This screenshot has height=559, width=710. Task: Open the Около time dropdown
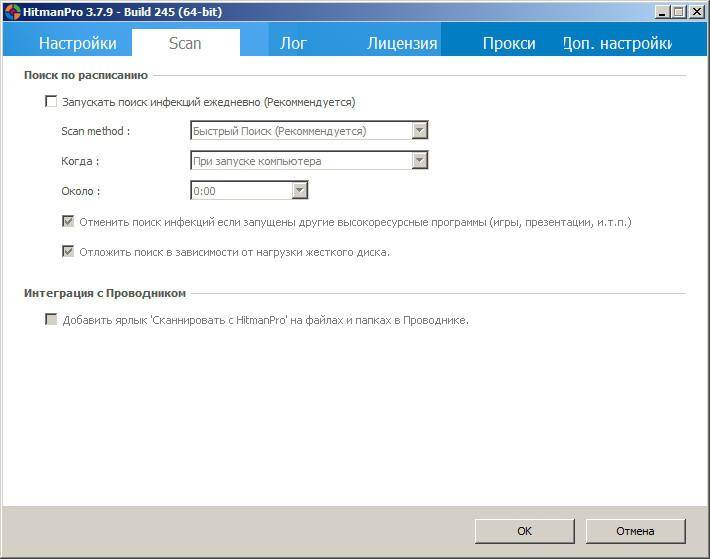[x=249, y=191]
